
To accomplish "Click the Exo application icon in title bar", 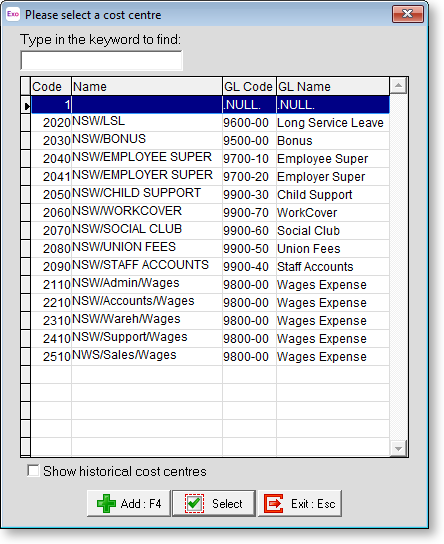I will point(13,14).
